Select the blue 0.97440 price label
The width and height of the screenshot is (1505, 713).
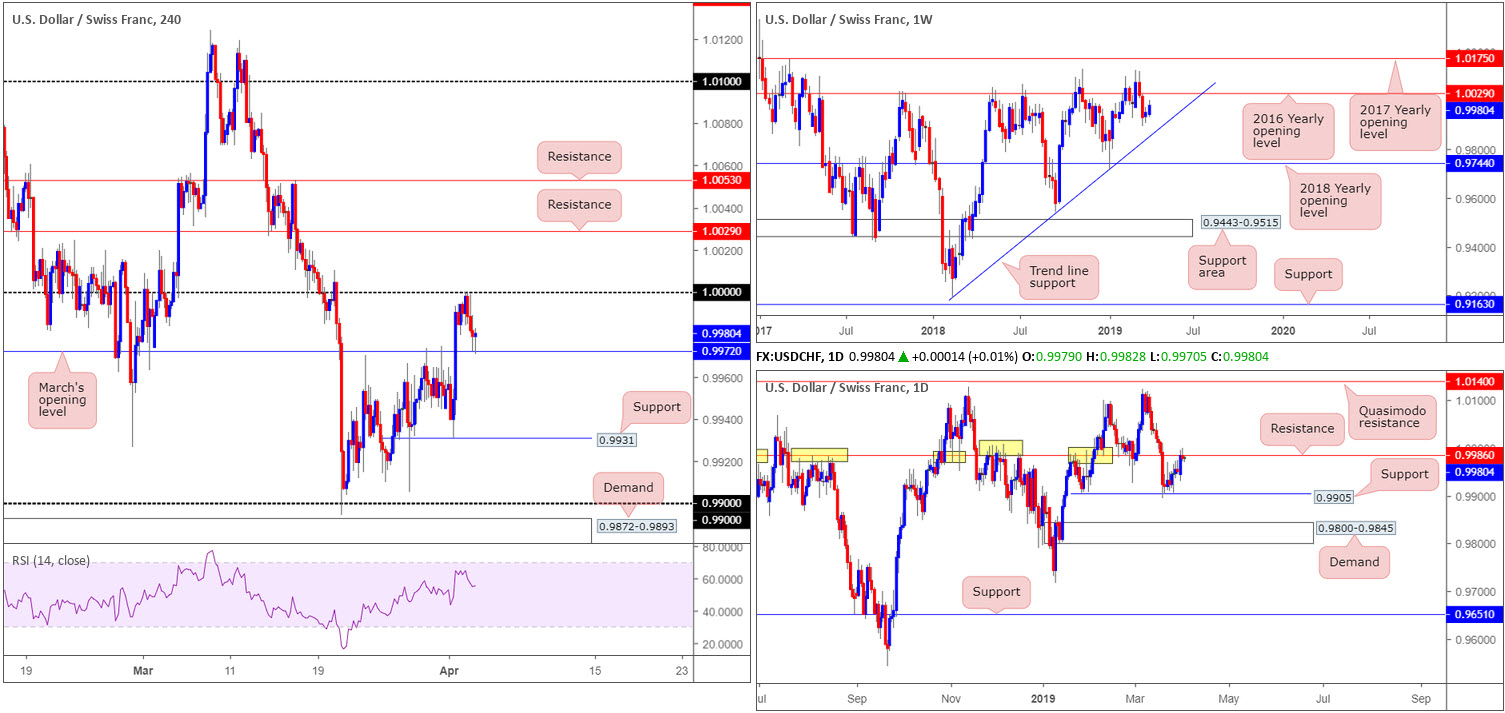[x=1475, y=163]
